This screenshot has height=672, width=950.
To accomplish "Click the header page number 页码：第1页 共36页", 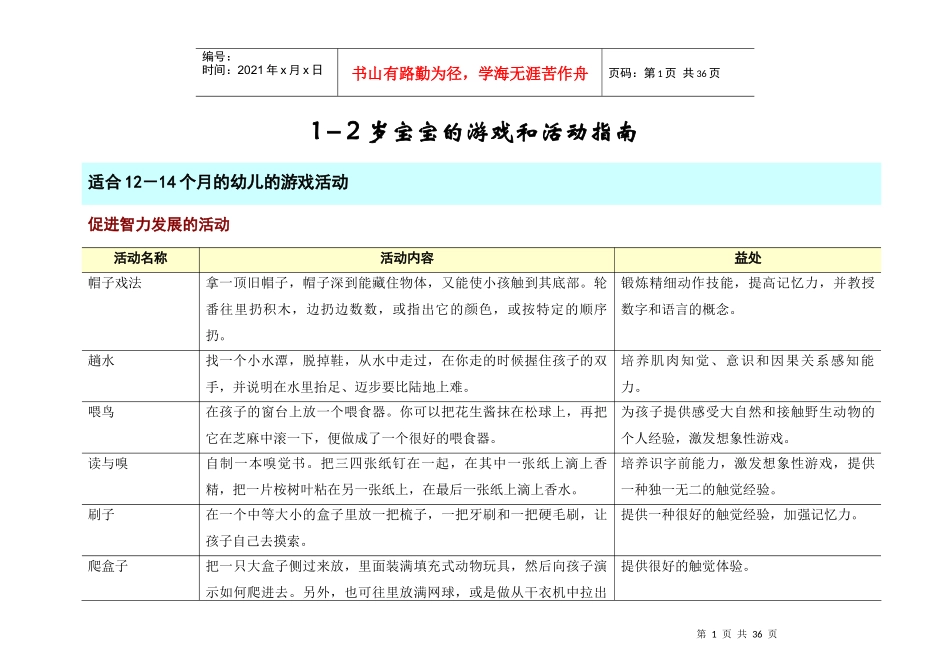I will pos(664,73).
